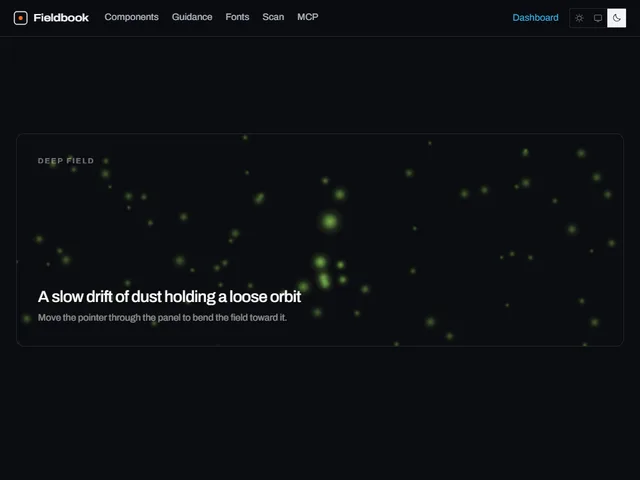Click inside the Deep Field particle panel

pyautogui.click(x=320, y=240)
